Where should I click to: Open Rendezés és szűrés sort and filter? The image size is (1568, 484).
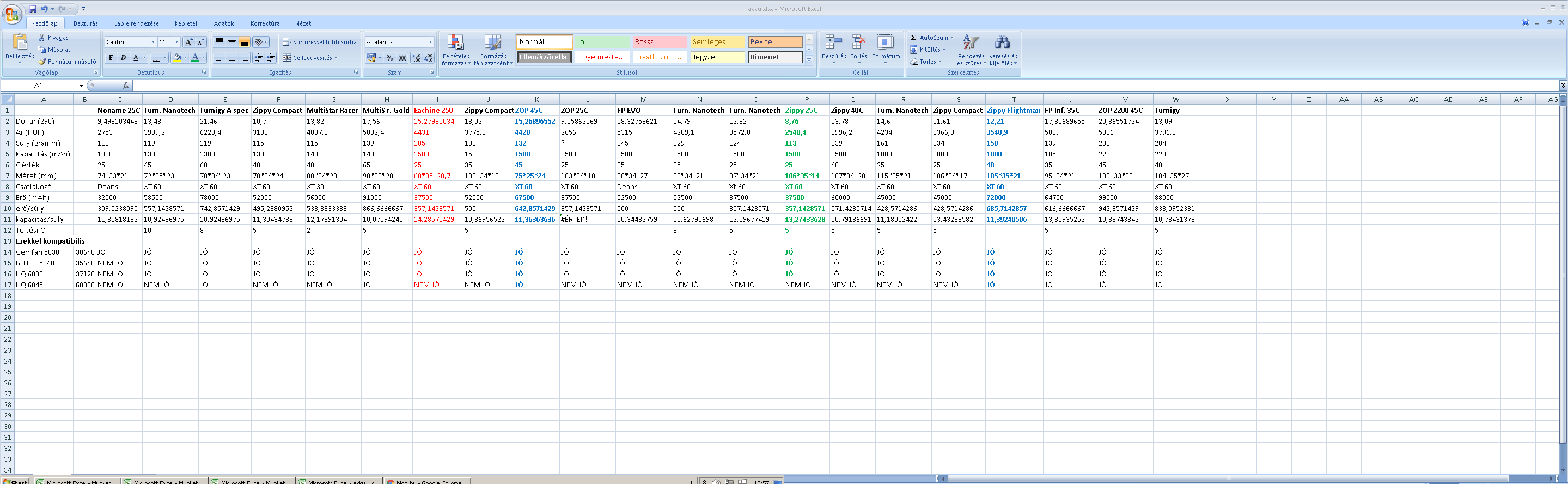(971, 50)
